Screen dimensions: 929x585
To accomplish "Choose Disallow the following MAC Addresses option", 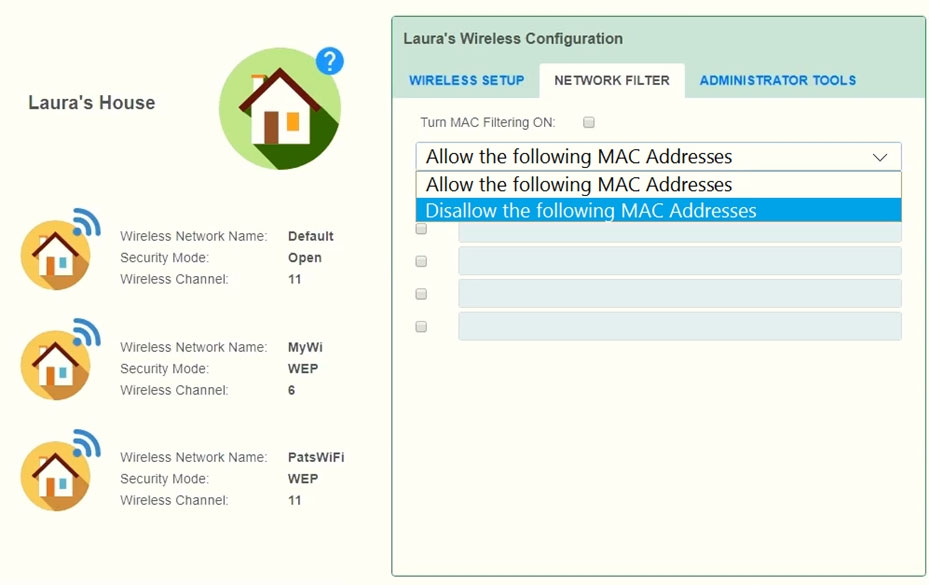I will tap(591, 211).
